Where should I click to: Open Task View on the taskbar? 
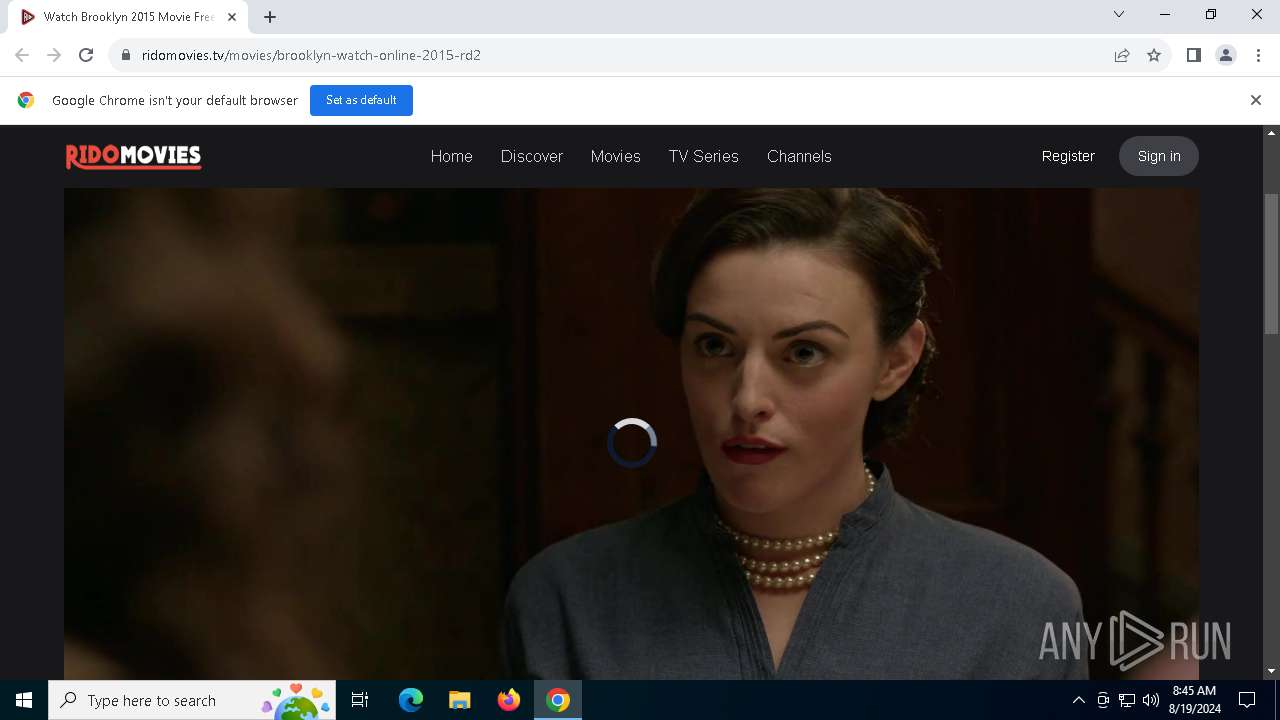pyautogui.click(x=360, y=700)
